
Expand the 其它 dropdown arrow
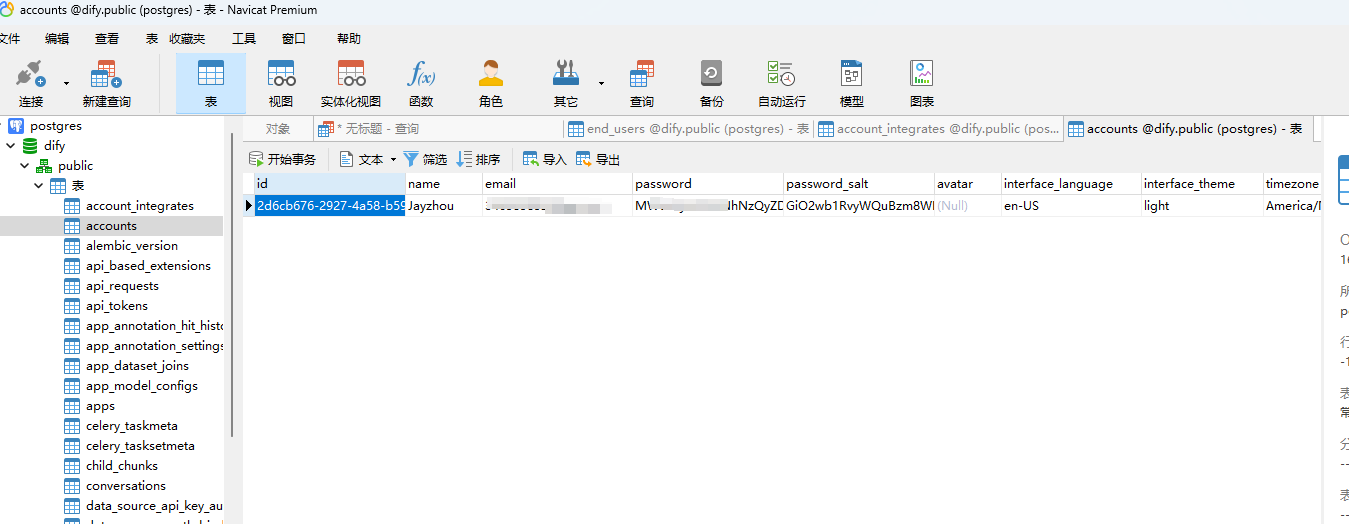click(601, 83)
